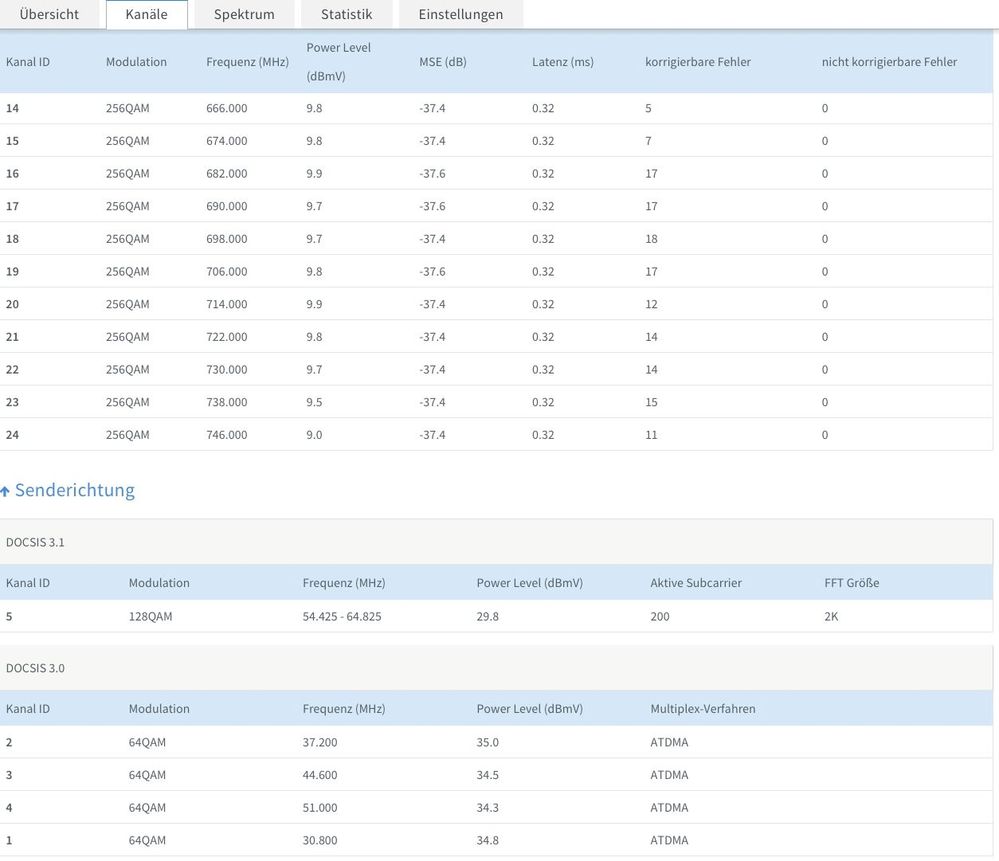This screenshot has width=999, height=861.
Task: Click the DOCSIS 3.1 section header
Action: pyautogui.click(x=35, y=542)
